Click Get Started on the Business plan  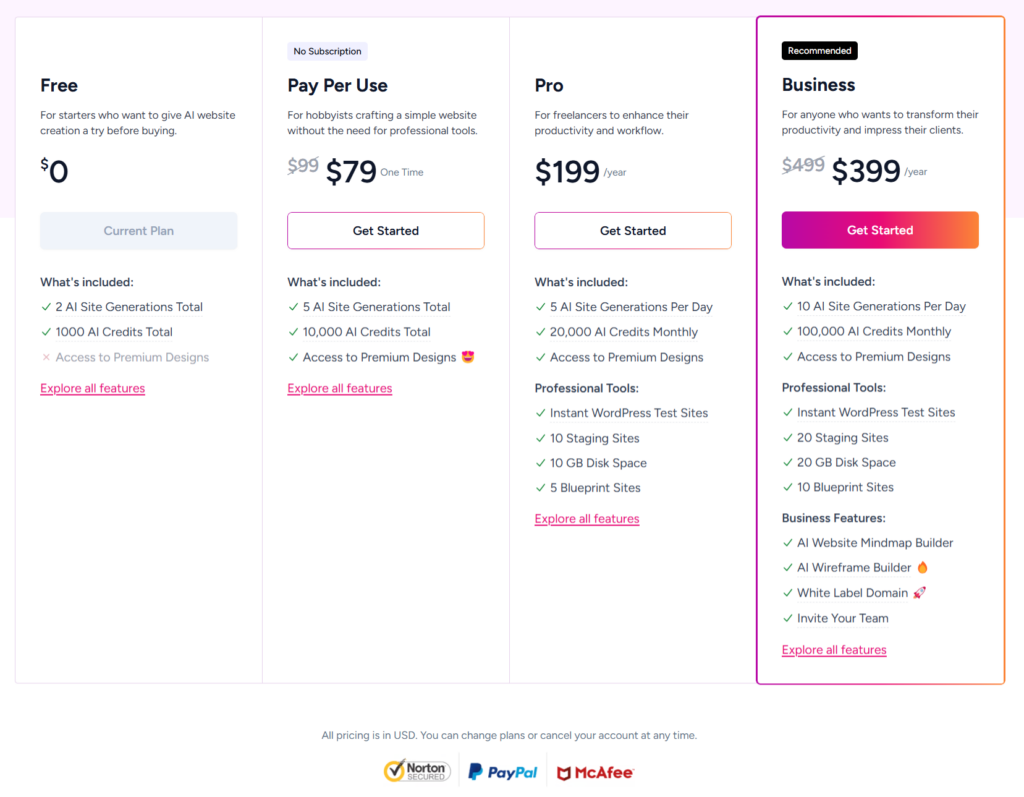point(880,230)
